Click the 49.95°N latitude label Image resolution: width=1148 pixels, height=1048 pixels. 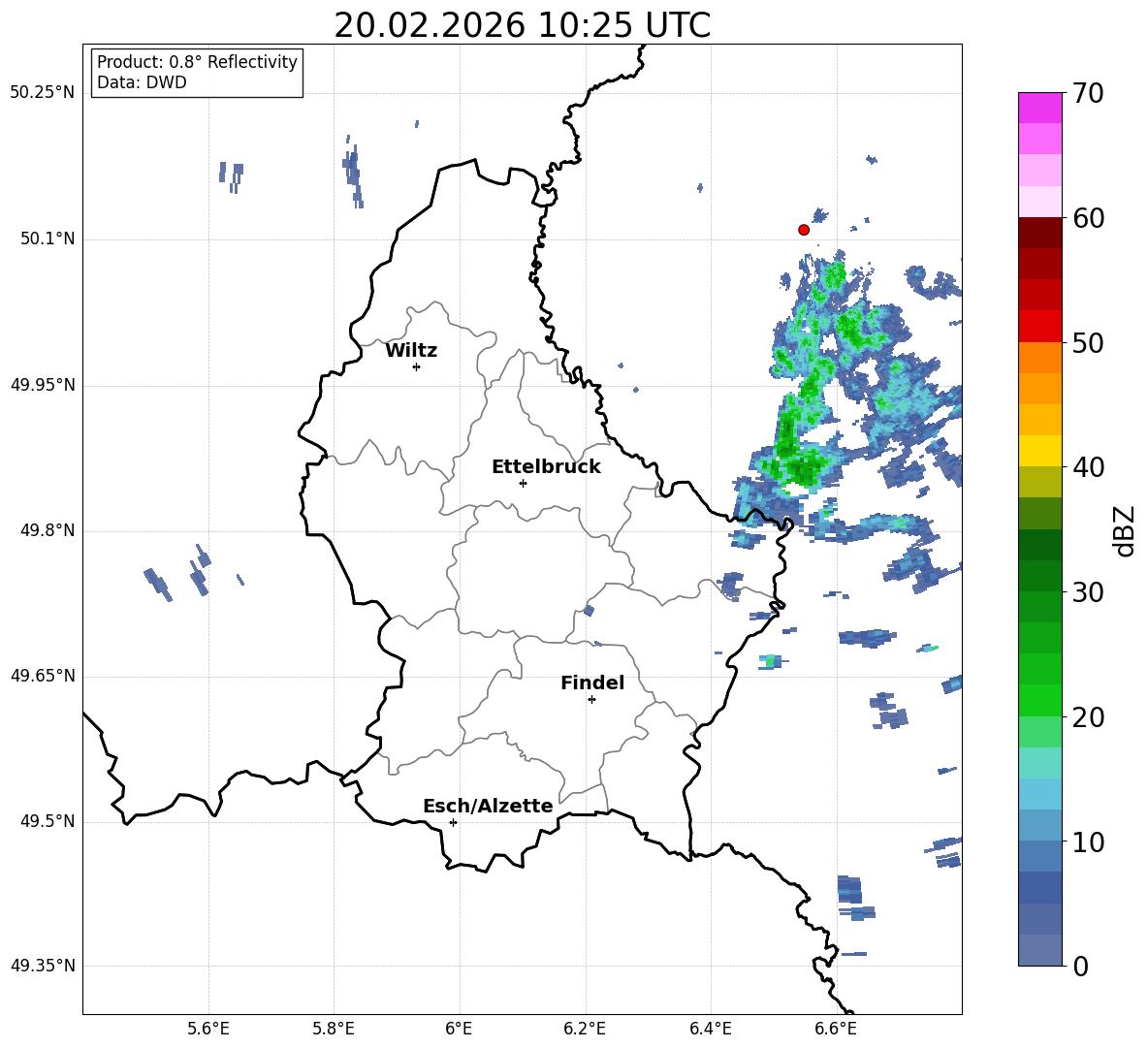point(43,385)
